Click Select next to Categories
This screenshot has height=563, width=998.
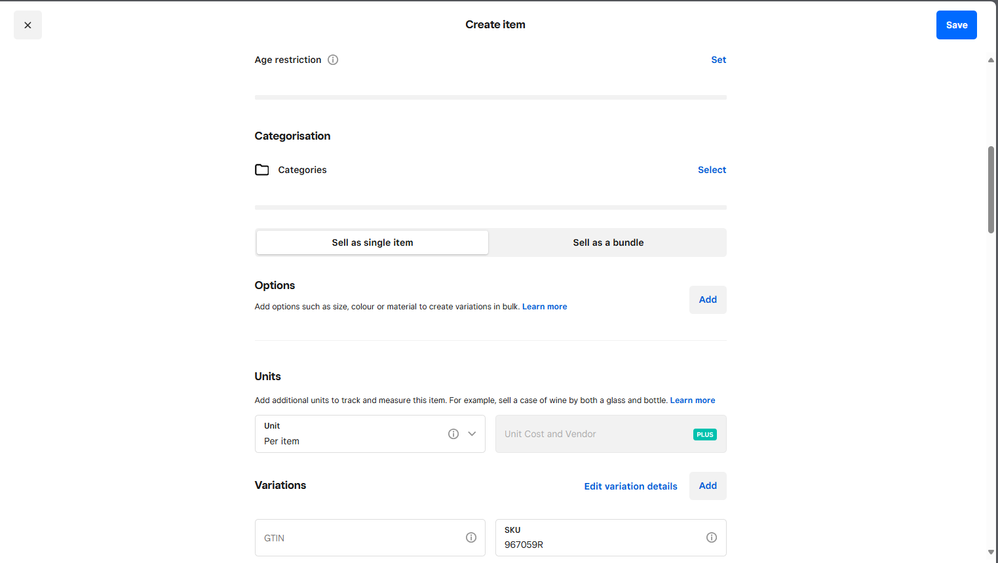(x=711, y=170)
